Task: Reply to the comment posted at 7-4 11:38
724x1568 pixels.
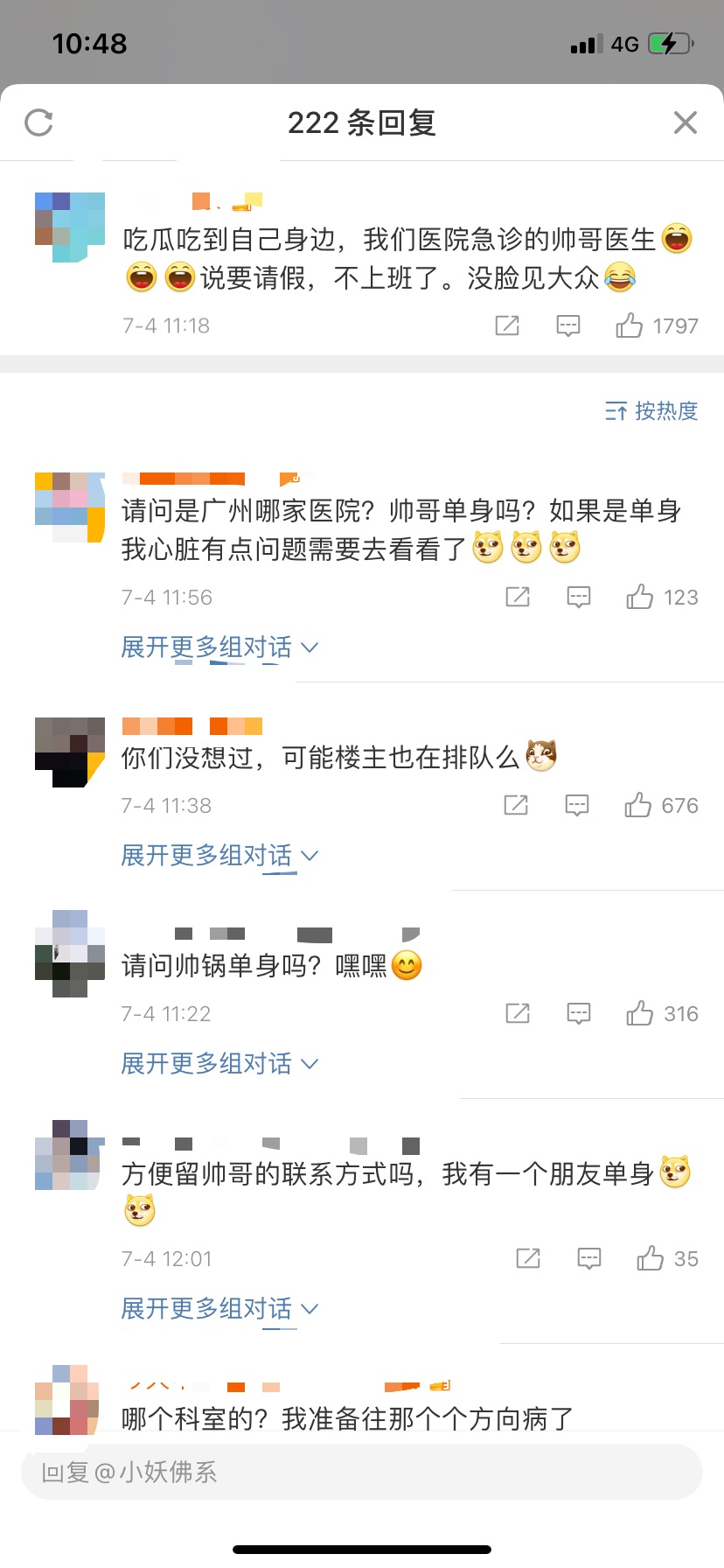Action: click(577, 805)
